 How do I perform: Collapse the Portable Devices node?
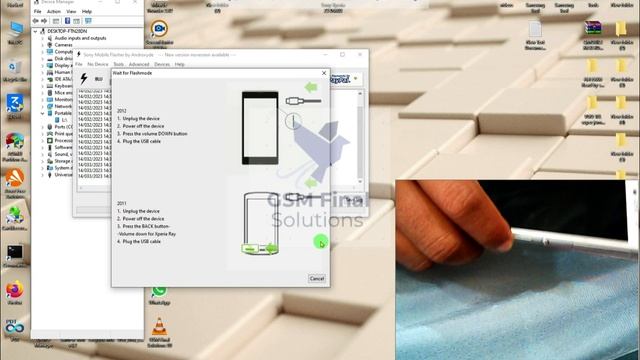point(42,113)
